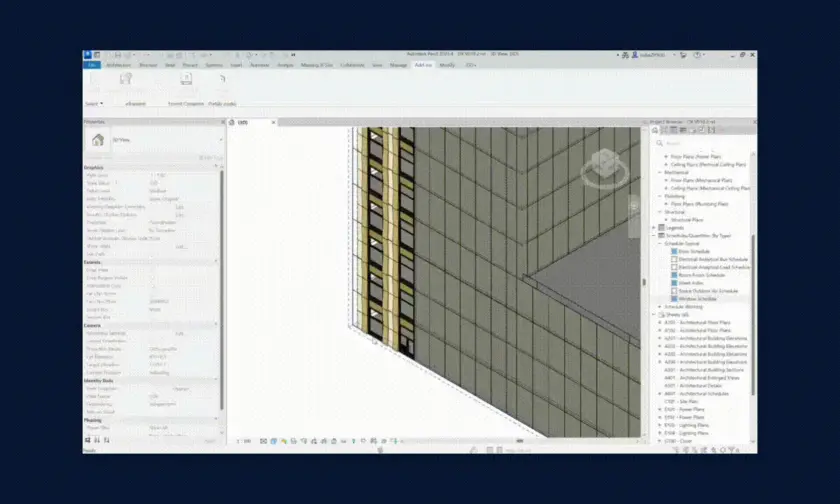Click the Project Browser vertical scrollbar
The height and width of the screenshot is (504, 840).
point(753,316)
